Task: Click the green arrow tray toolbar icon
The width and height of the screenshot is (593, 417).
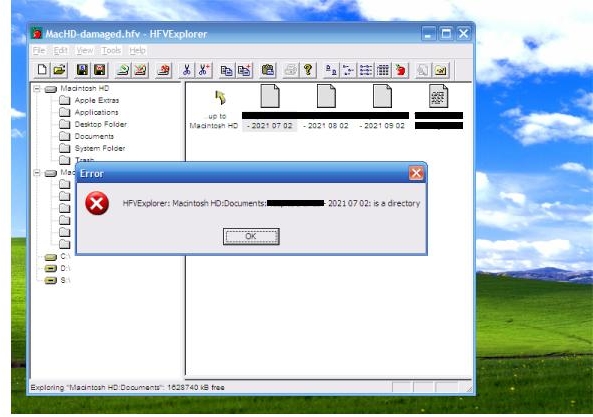Action: (x=122, y=70)
